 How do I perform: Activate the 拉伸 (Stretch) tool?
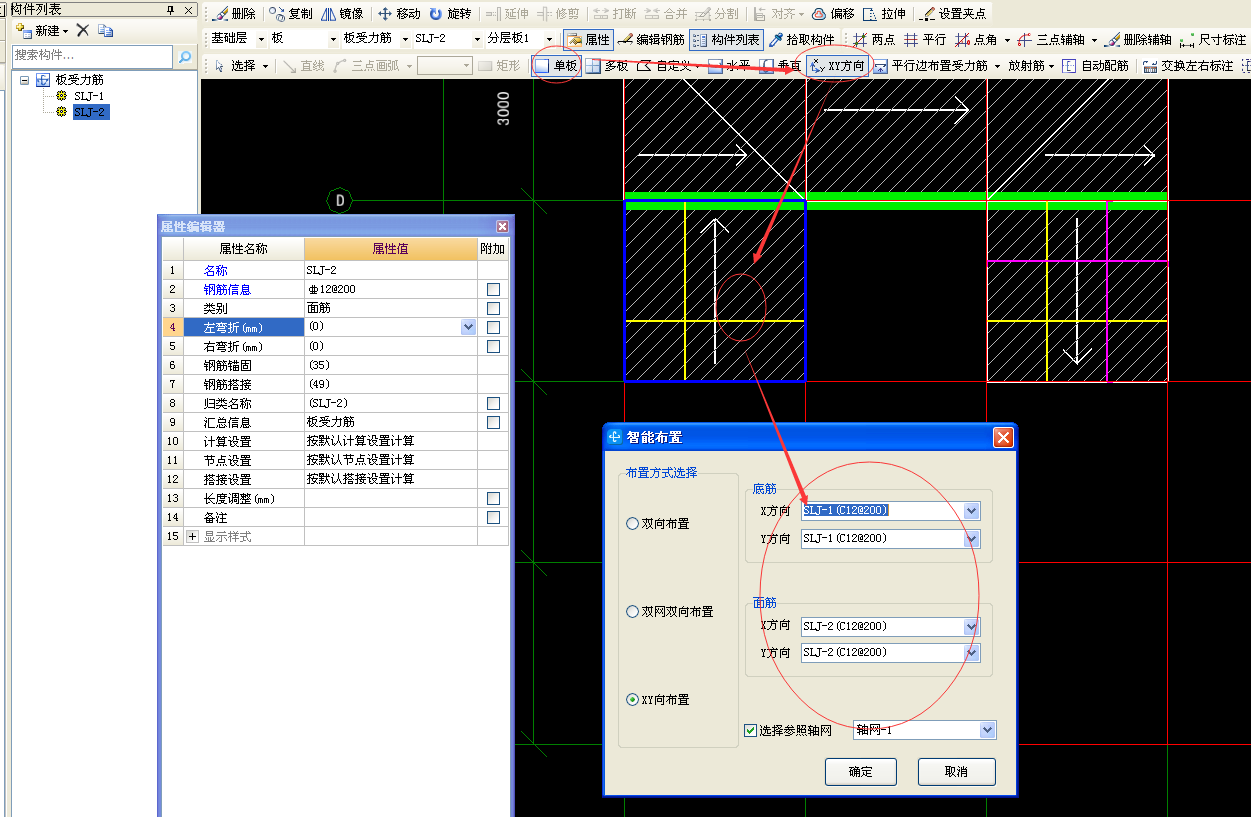[x=884, y=14]
